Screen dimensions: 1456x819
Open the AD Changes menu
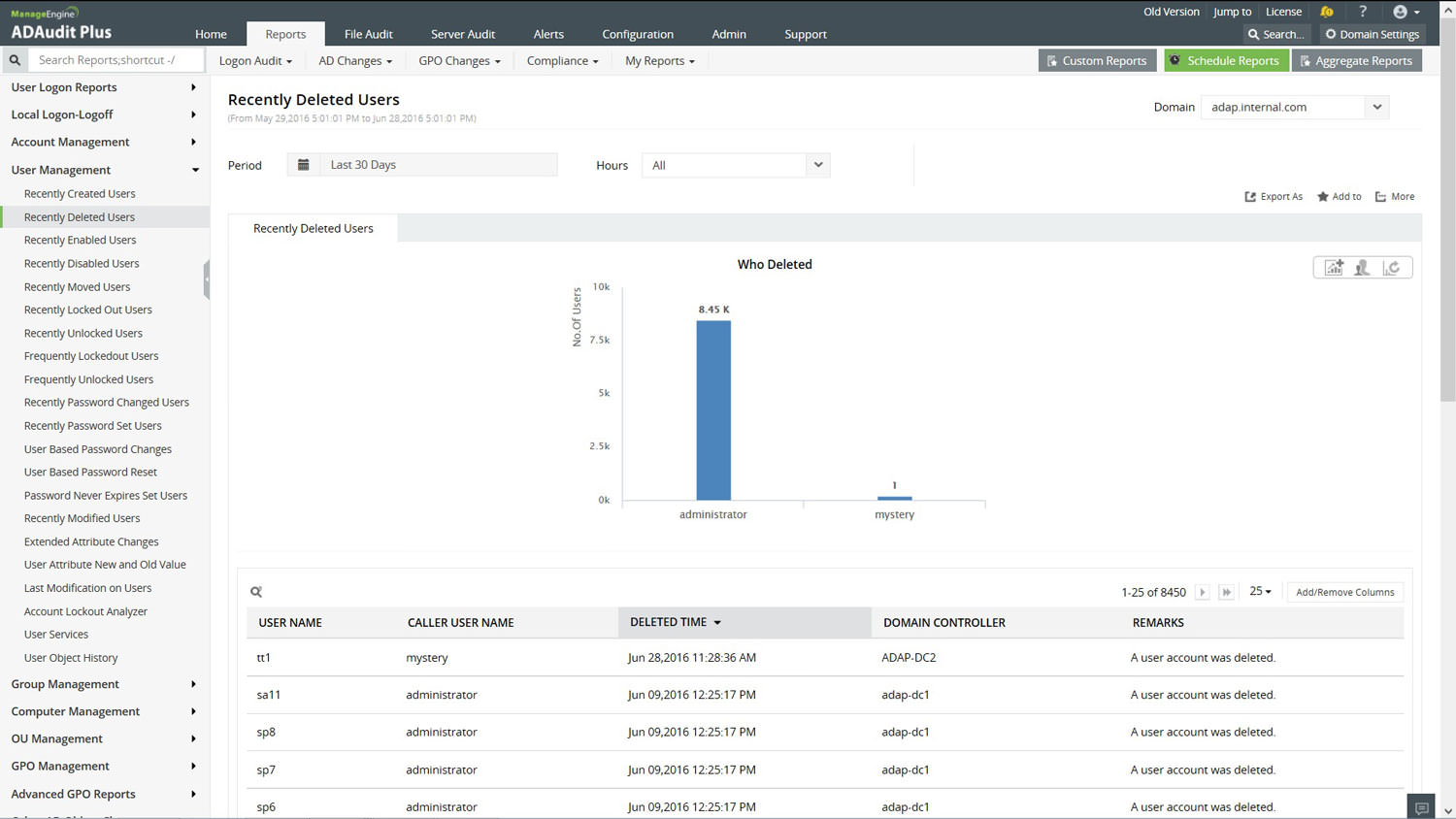(355, 60)
